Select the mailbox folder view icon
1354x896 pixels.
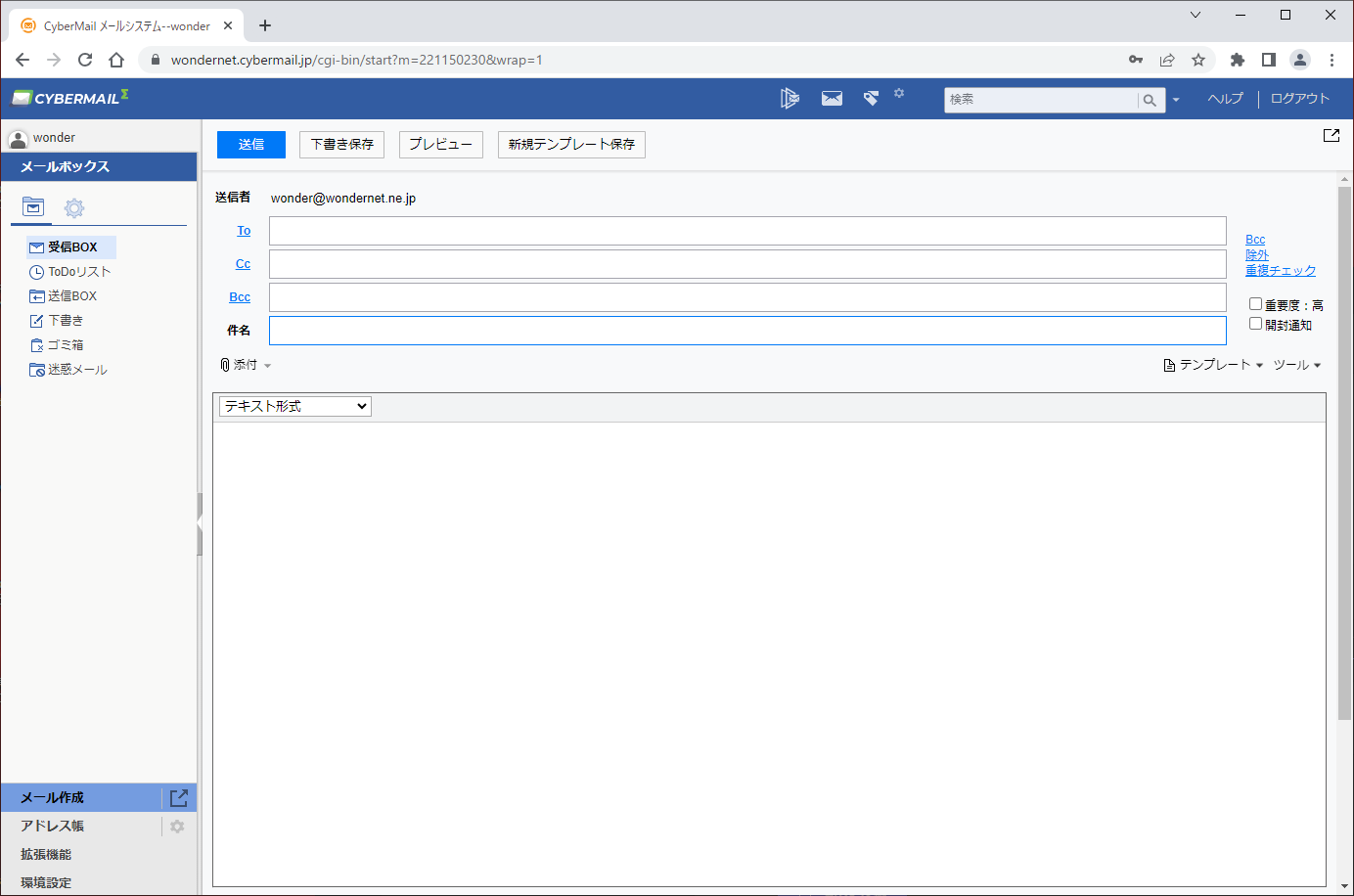tap(33, 206)
